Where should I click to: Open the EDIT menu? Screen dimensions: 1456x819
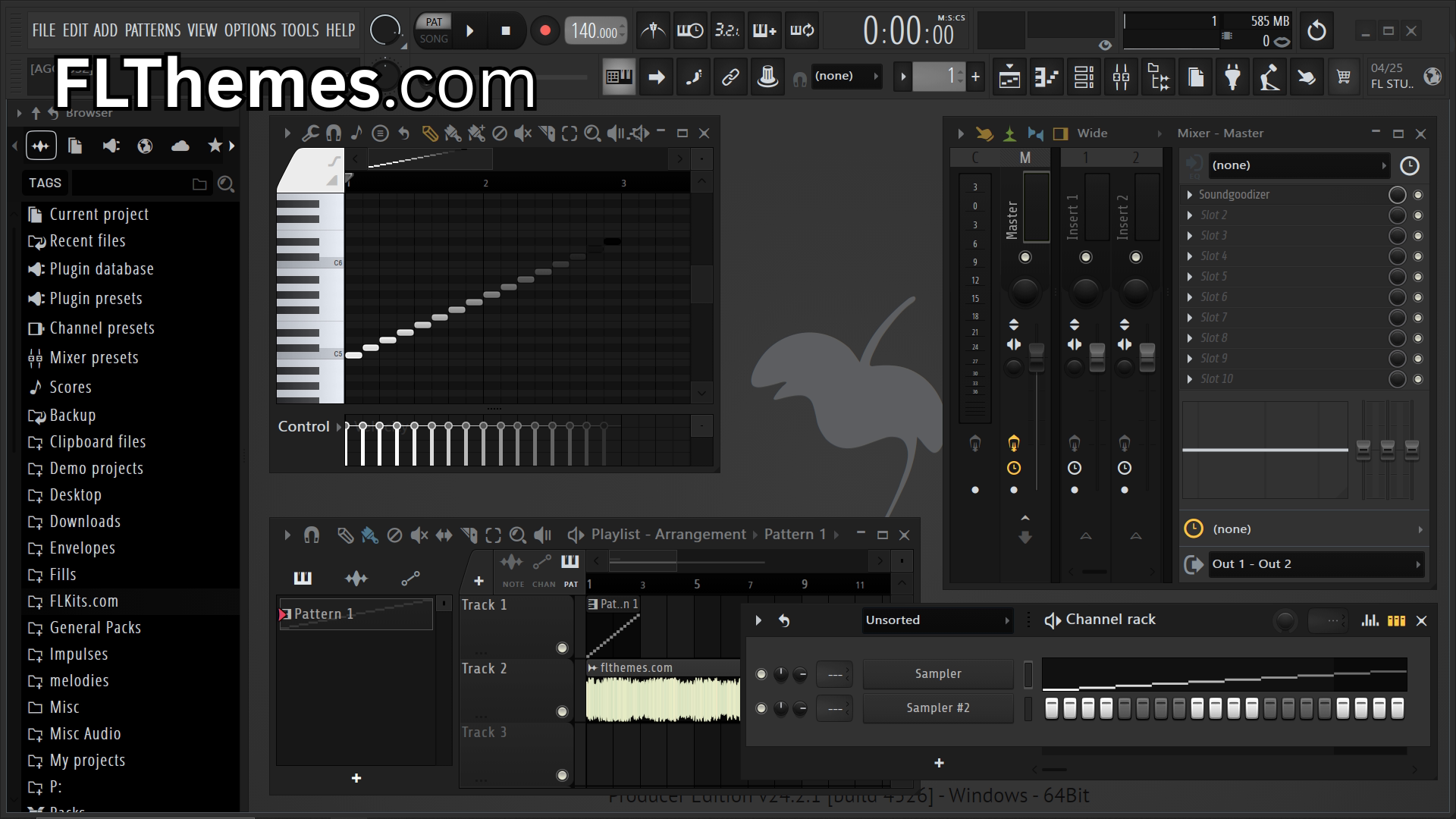pyautogui.click(x=75, y=30)
